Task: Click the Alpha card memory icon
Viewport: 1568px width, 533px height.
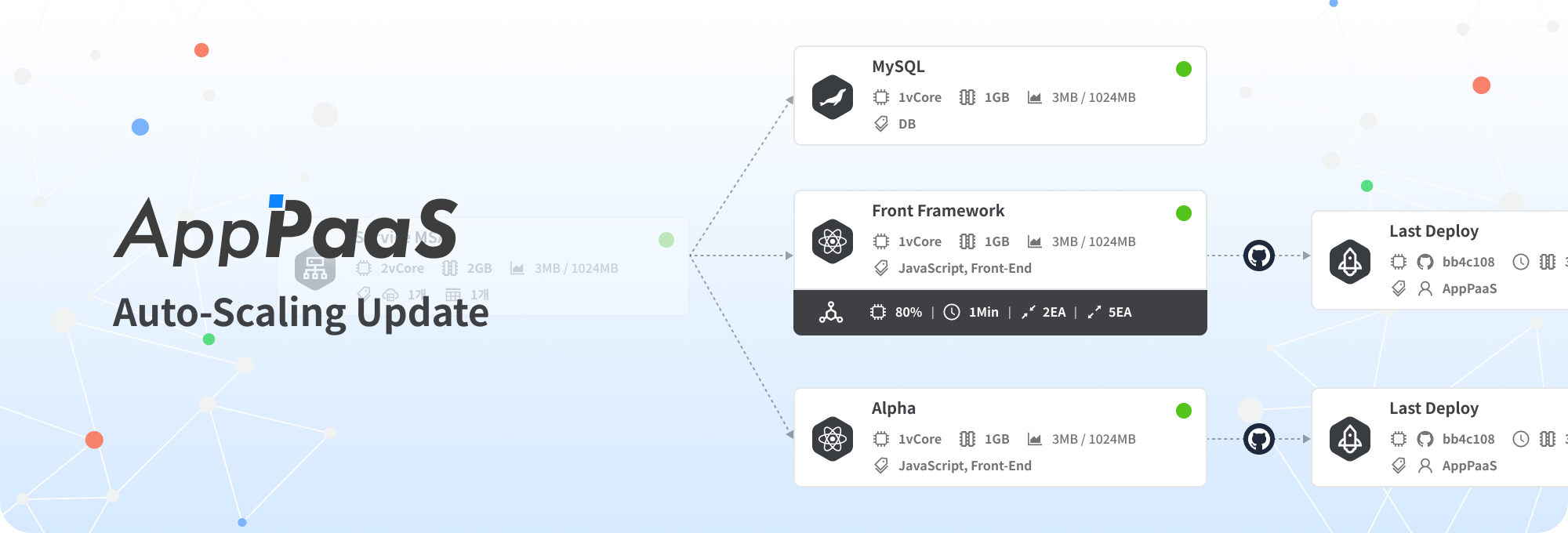Action: pyautogui.click(x=967, y=439)
